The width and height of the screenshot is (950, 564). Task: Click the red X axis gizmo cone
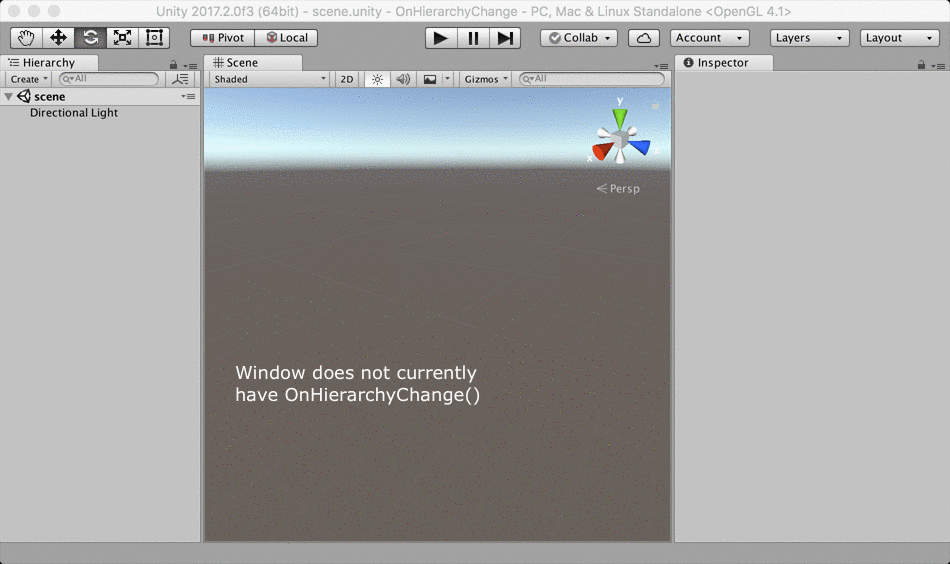pos(602,151)
